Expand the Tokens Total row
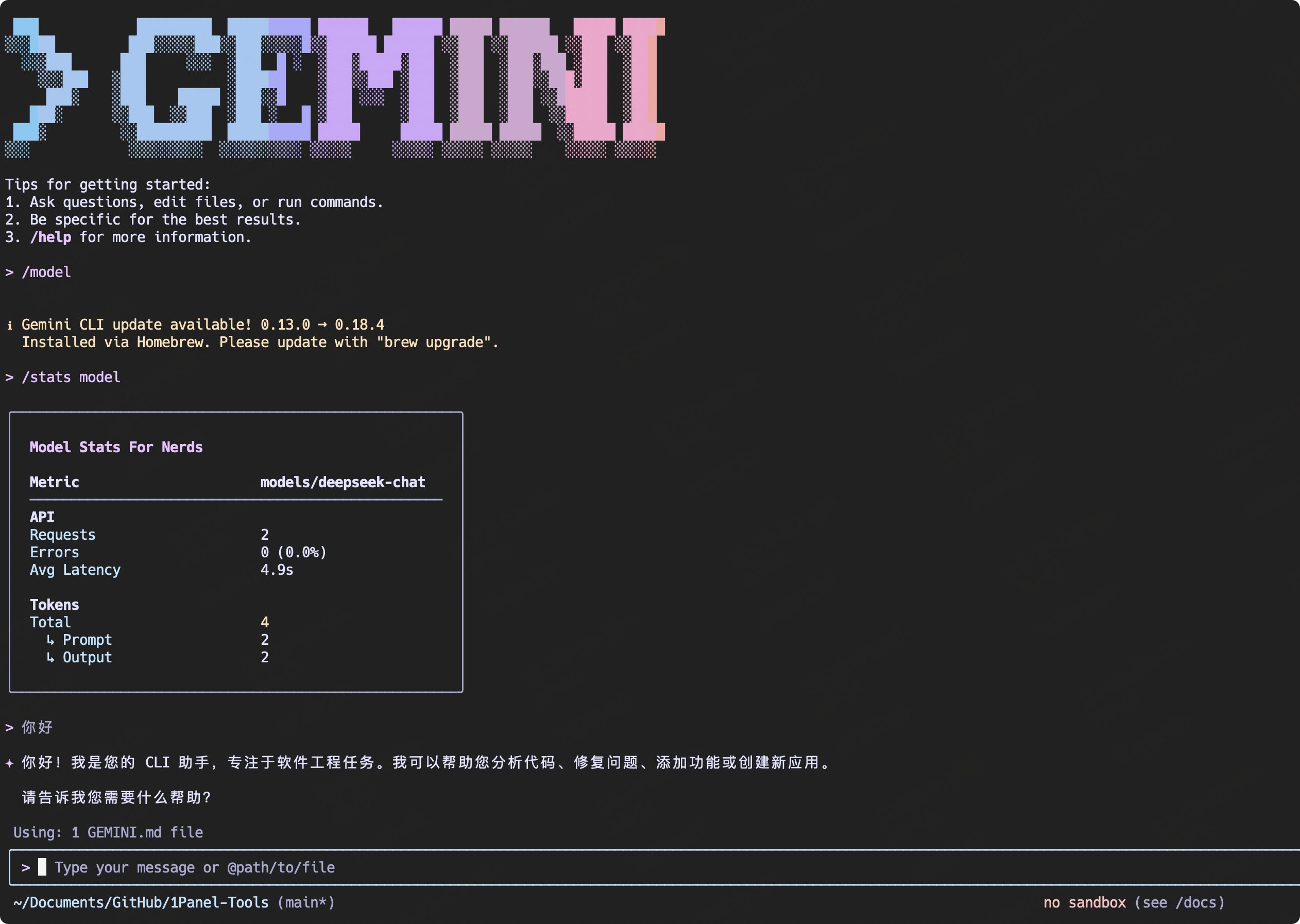Image resolution: width=1300 pixels, height=924 pixels. pos(50,622)
